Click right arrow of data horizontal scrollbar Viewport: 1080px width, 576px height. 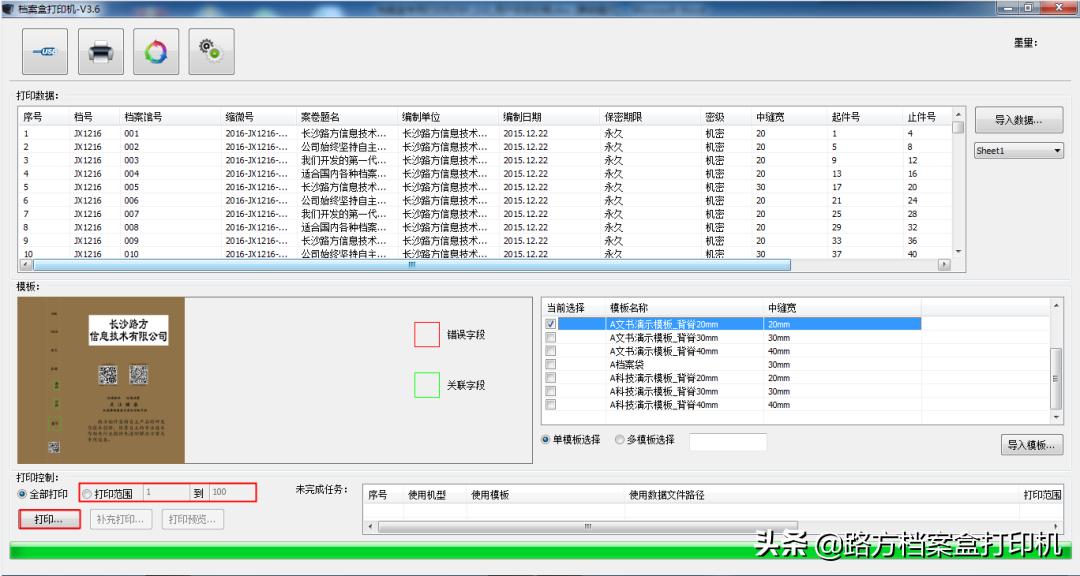click(x=944, y=265)
